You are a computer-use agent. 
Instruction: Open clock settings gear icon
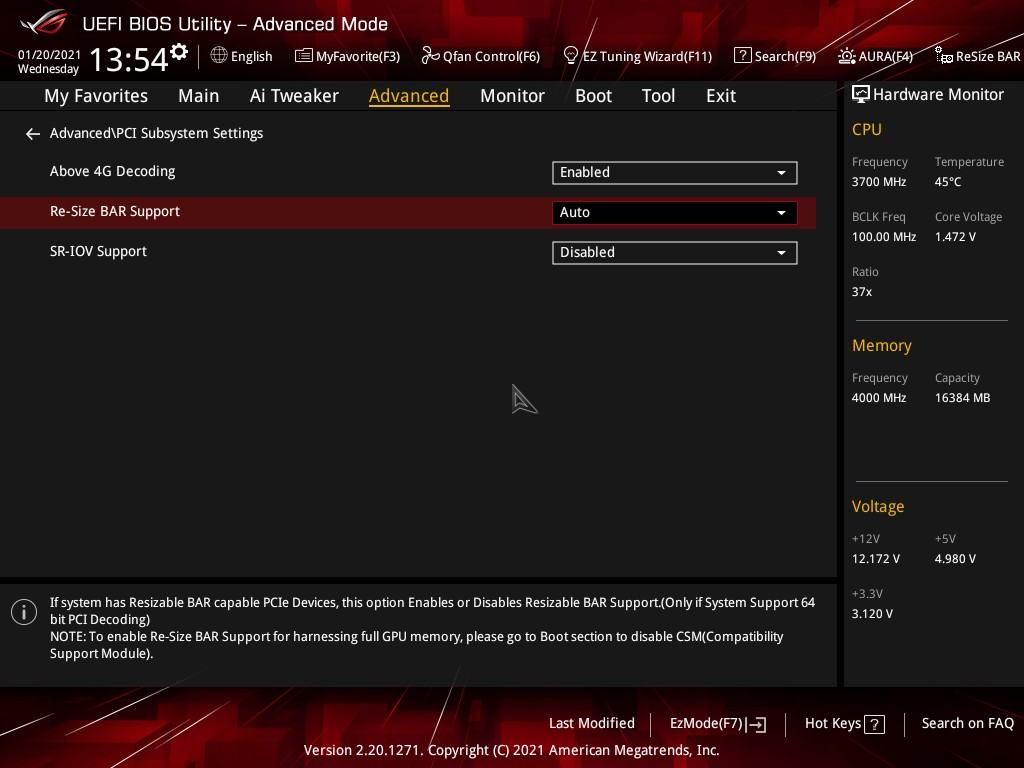click(x=179, y=51)
